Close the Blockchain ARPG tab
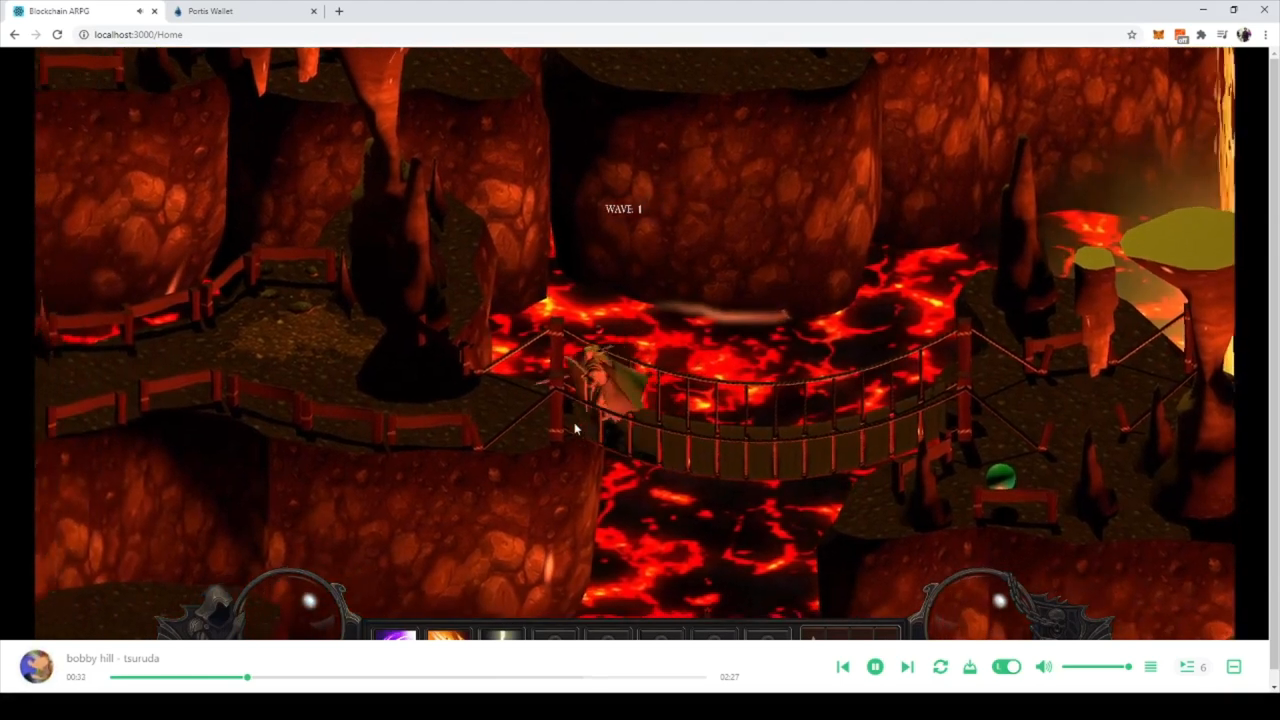Image resolution: width=1280 pixels, height=720 pixels. click(154, 11)
